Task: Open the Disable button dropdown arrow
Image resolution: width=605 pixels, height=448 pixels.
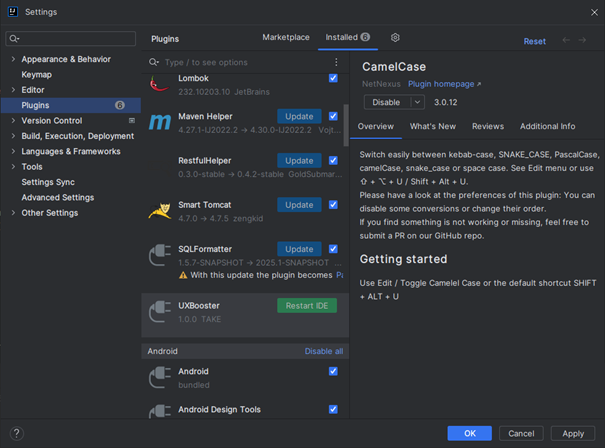Action: pyautogui.click(x=417, y=102)
